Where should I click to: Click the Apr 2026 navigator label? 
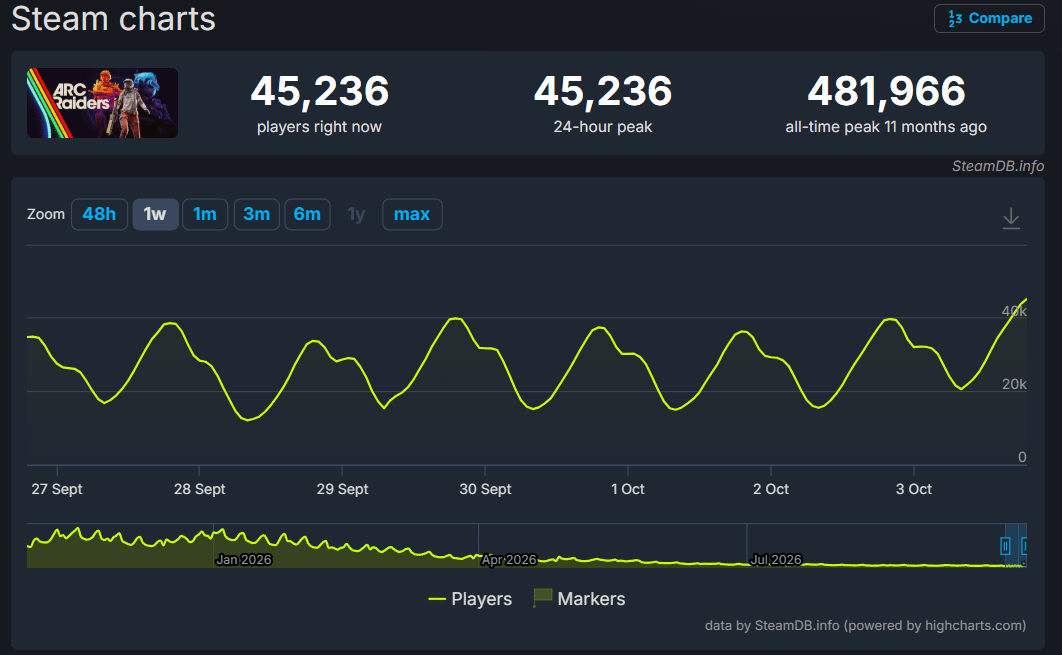(509, 559)
